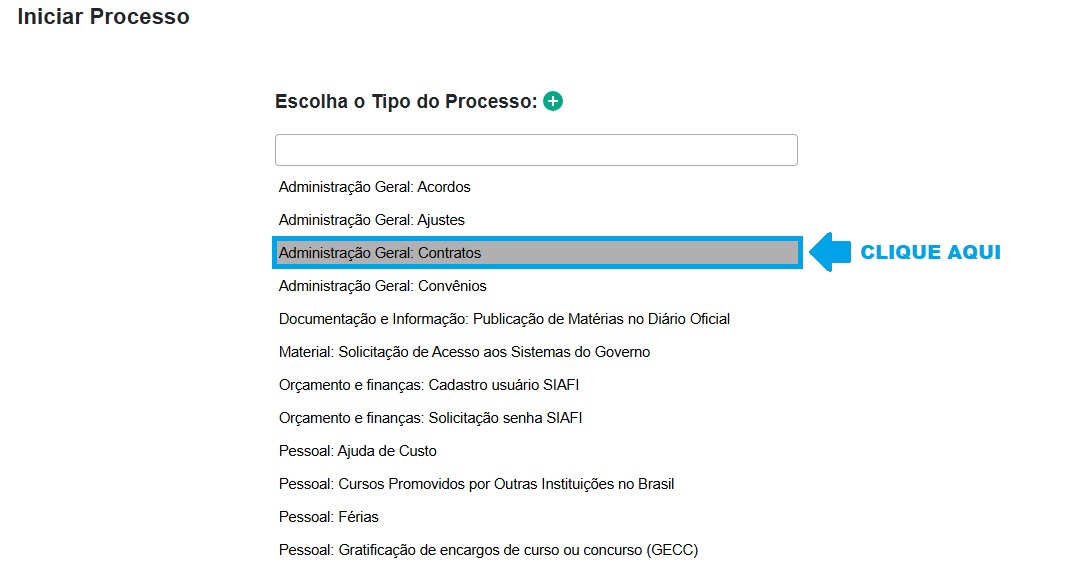Expand all process types with the plus icon
Image resolution: width=1068 pixels, height=573 pixels.
point(553,101)
